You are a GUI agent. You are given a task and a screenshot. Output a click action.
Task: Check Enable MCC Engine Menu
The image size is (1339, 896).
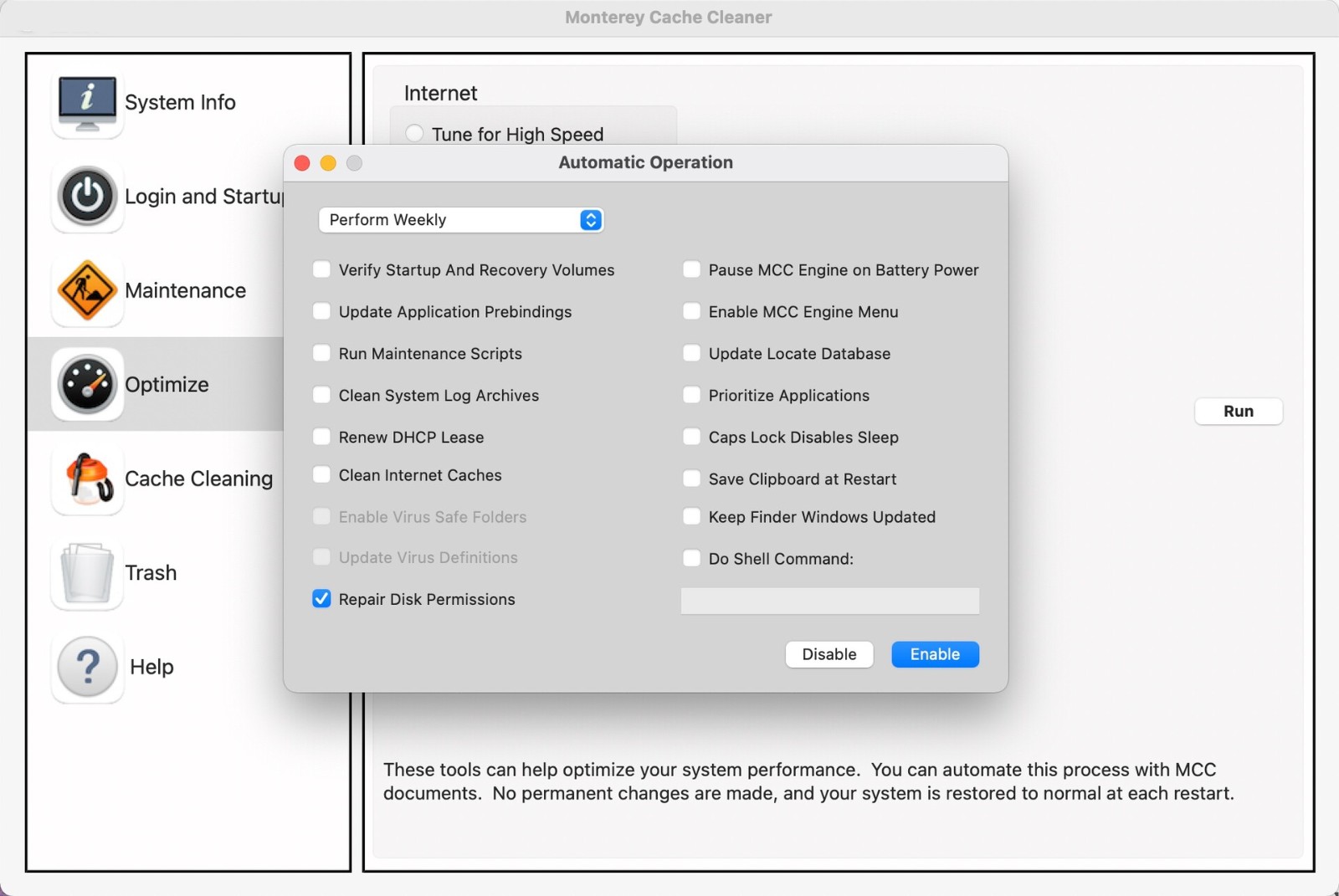coord(691,311)
